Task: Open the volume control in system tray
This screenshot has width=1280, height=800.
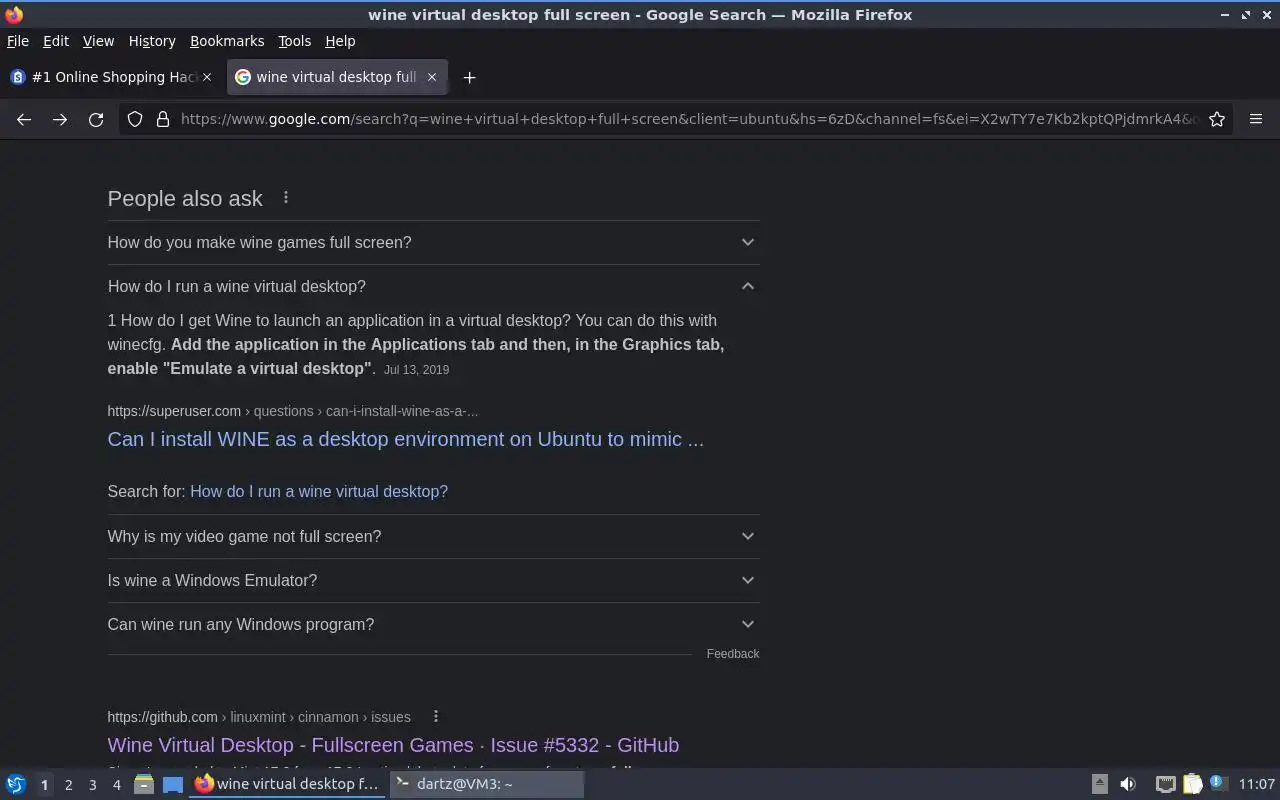Action: 1127,784
